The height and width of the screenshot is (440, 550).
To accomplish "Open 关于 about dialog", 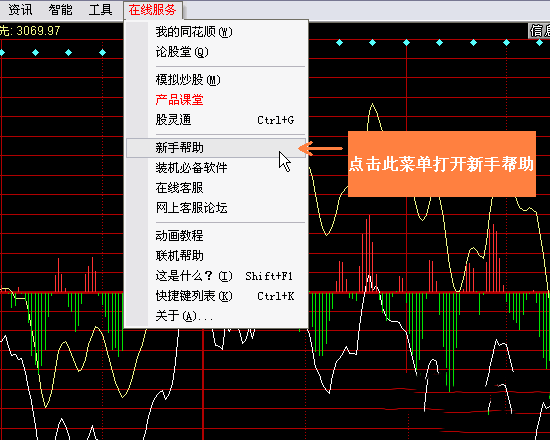I will coord(216,316).
